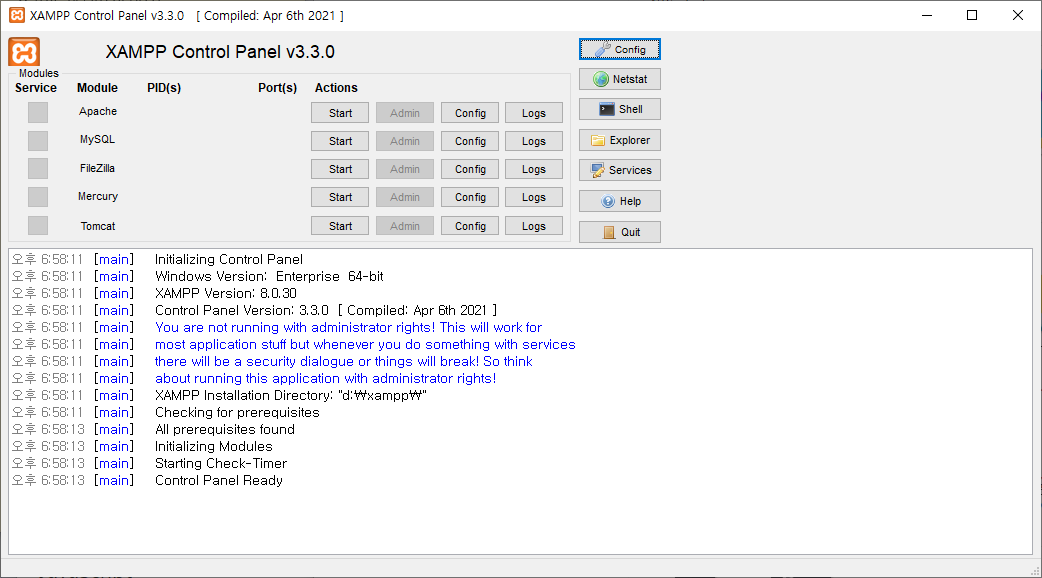Toggle Mercury service install checkbox

(38, 197)
